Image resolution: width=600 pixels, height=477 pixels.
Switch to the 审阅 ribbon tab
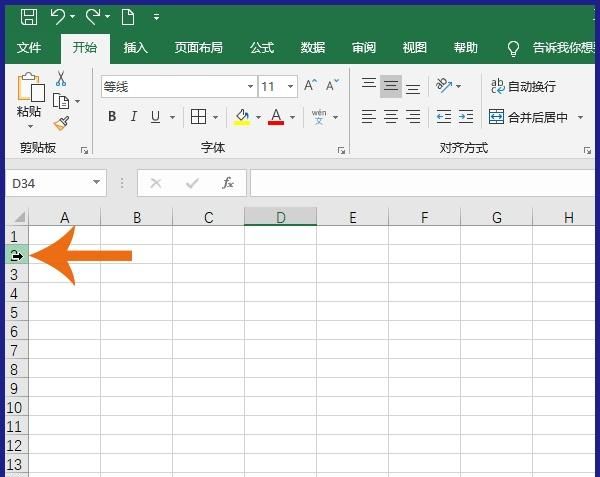[364, 48]
